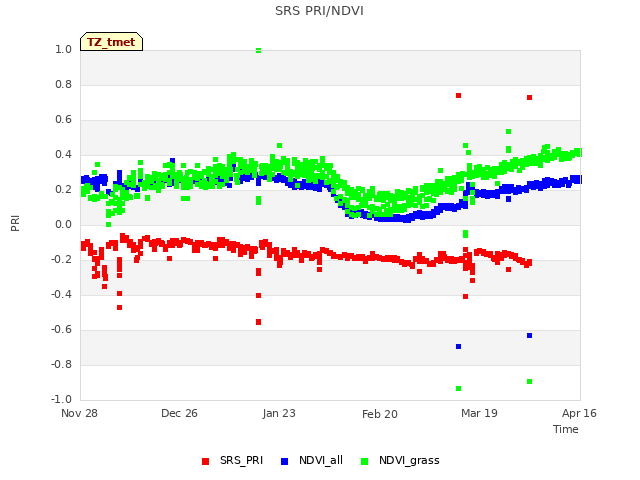The image size is (640, 480).
Task: Click the 0.4 y-axis tick label
Action: (x=63, y=155)
